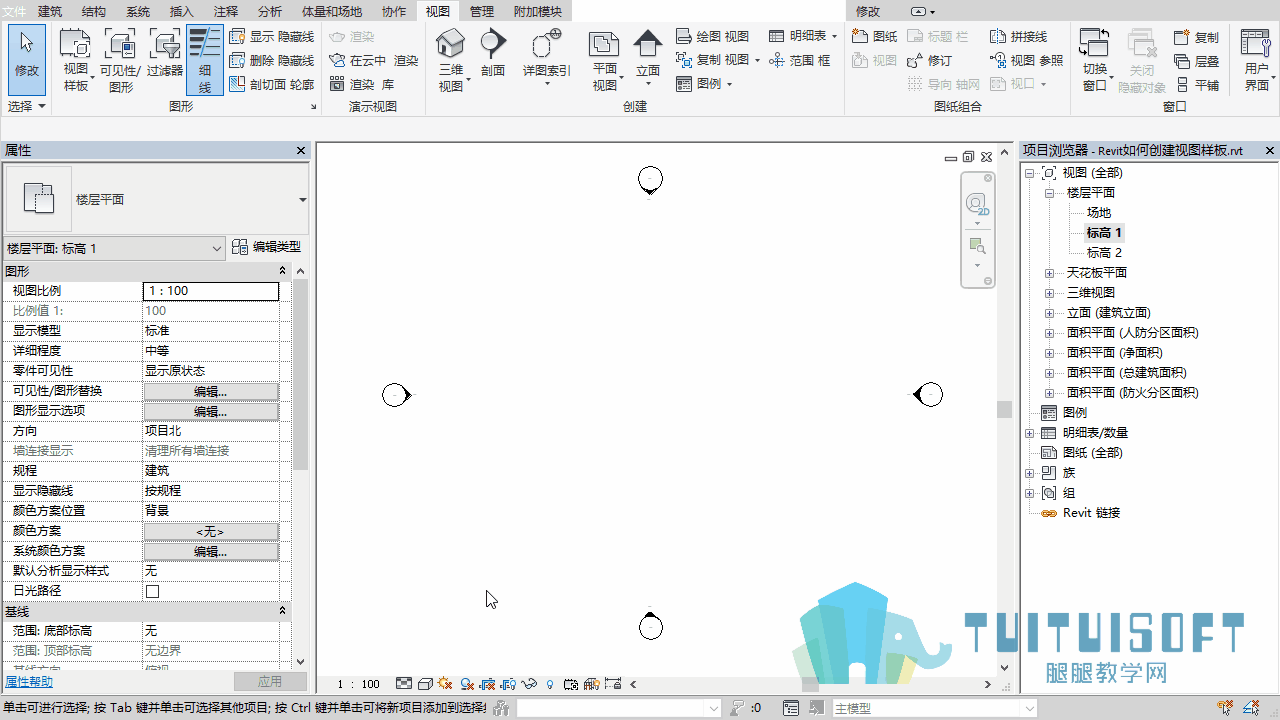Click 切换窗口 switch windows
The height and width of the screenshot is (720, 1280).
click(1095, 60)
